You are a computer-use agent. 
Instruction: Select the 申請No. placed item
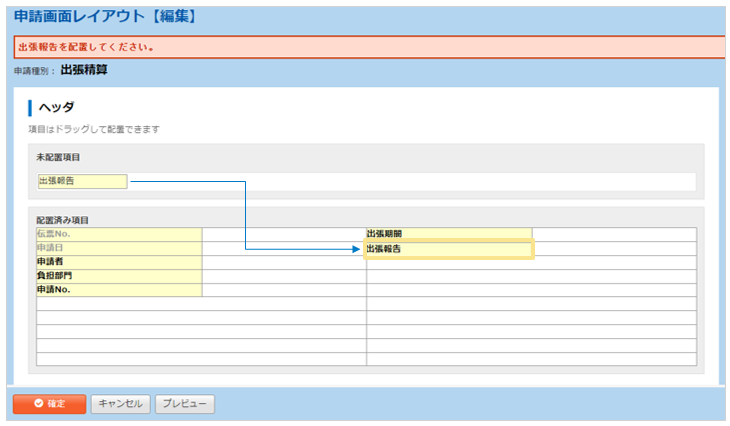pyautogui.click(x=119, y=290)
